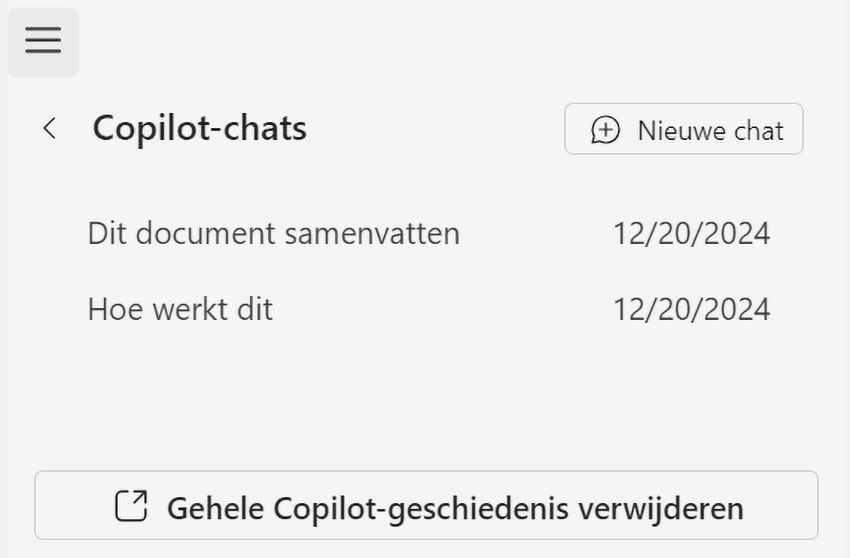Click the Copilot-chats heading
The image size is (850, 558).
pos(199,128)
